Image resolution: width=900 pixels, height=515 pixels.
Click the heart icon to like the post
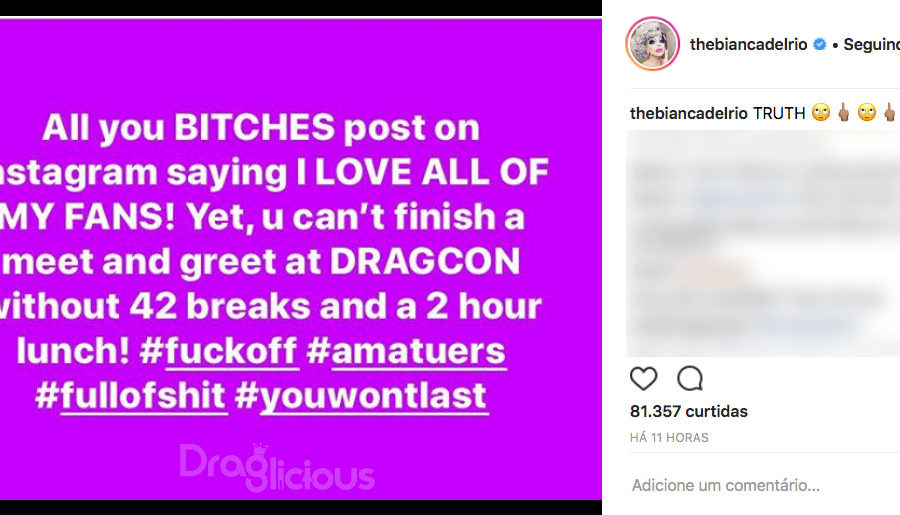coord(643,378)
